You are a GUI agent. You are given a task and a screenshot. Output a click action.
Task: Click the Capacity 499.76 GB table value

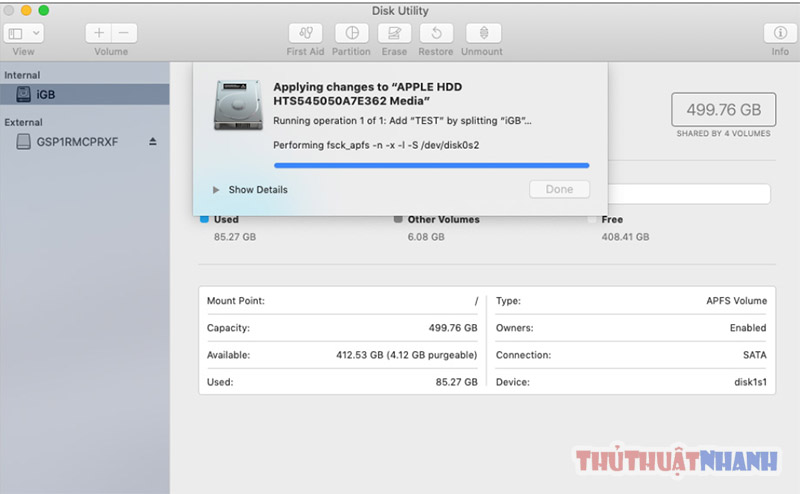(453, 328)
